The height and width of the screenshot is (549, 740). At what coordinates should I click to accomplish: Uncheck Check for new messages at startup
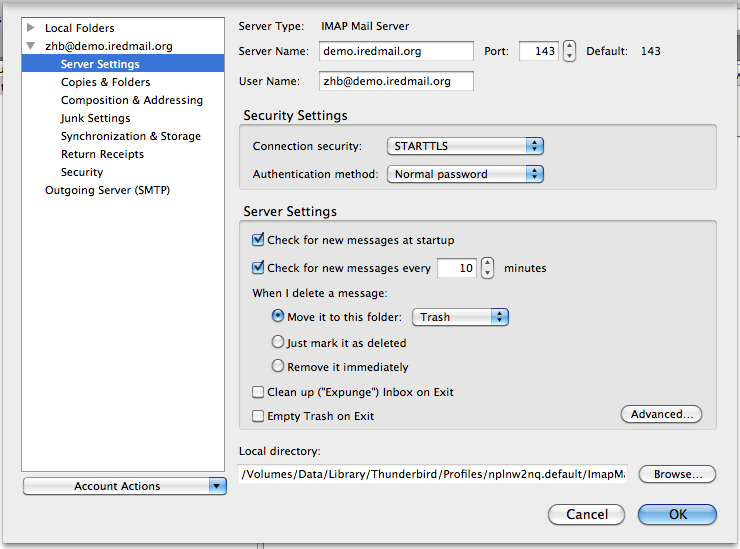pyautogui.click(x=258, y=240)
